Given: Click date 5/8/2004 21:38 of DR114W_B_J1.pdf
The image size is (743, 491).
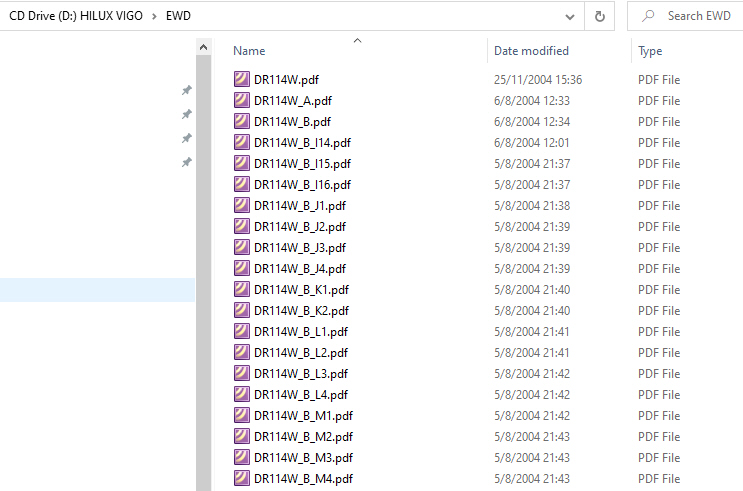Looking at the screenshot, I should pos(532,206).
